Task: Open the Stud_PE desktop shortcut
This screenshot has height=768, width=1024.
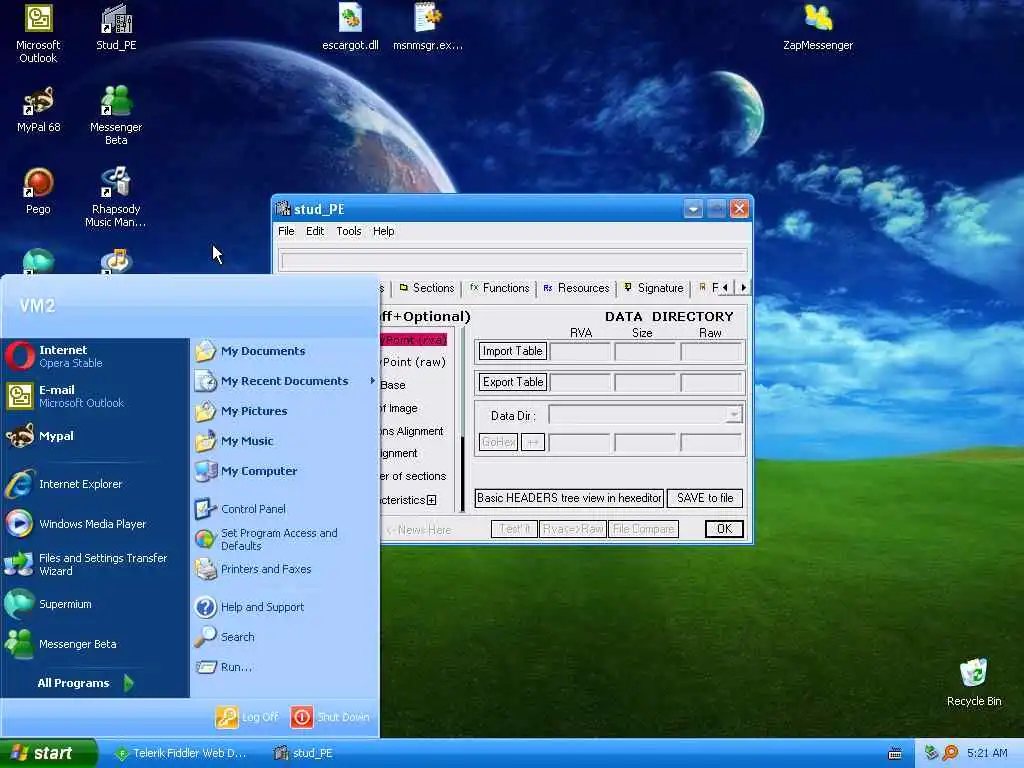Action: 116,27
